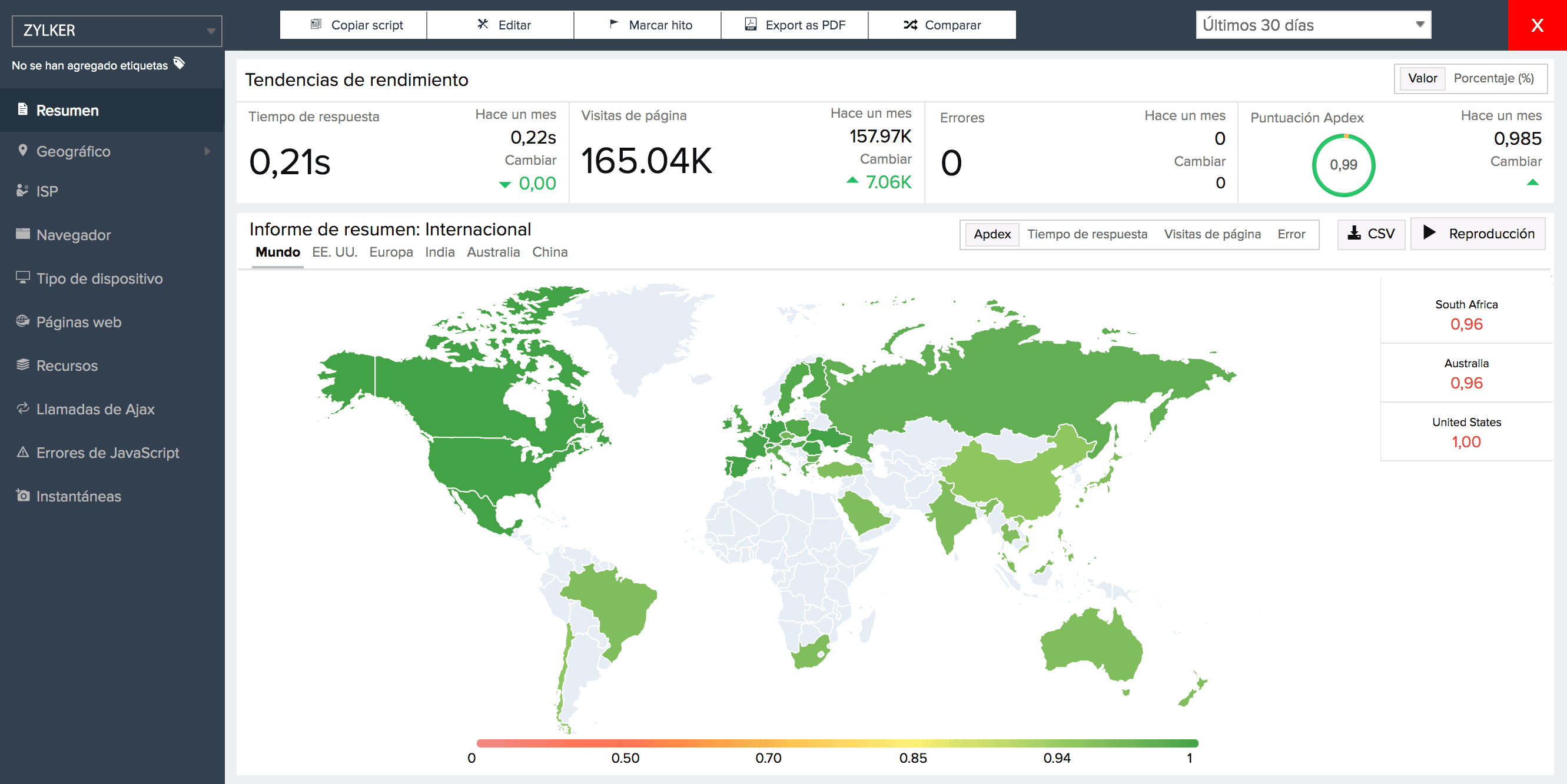Click the tag icon beside the no-tags message
The height and width of the screenshot is (784, 1567).
pyautogui.click(x=179, y=63)
